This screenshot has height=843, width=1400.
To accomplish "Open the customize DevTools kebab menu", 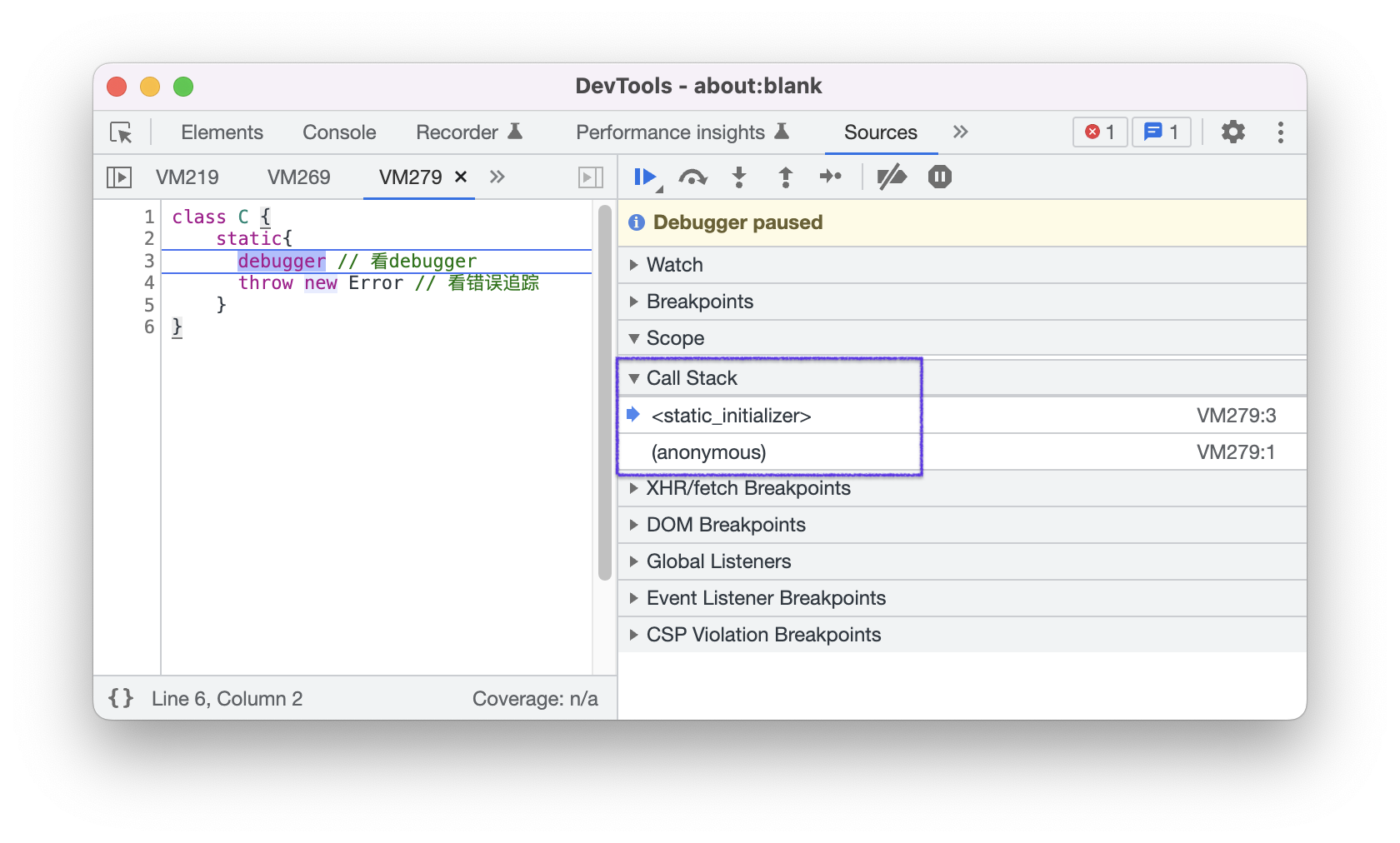I will 1280,132.
